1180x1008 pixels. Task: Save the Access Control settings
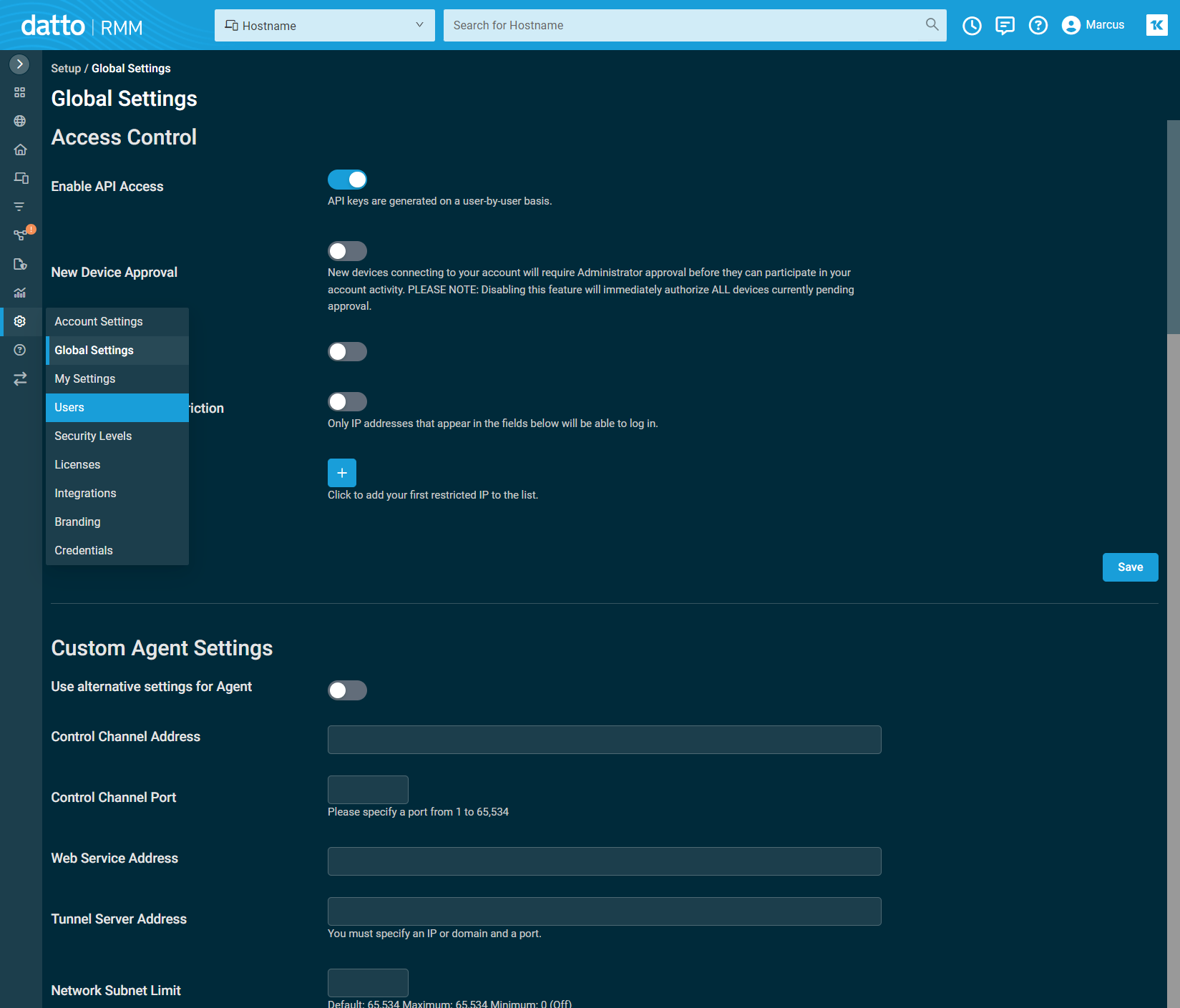(1130, 567)
